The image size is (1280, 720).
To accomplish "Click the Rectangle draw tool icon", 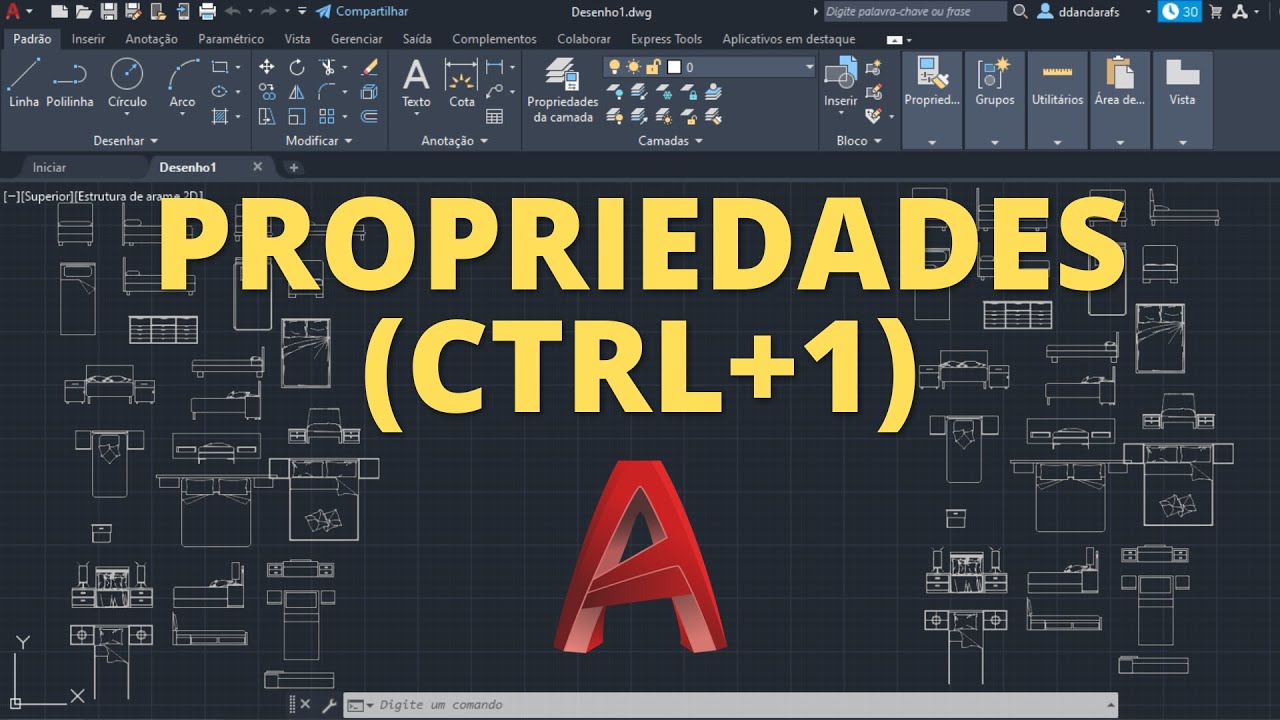I will (x=220, y=67).
